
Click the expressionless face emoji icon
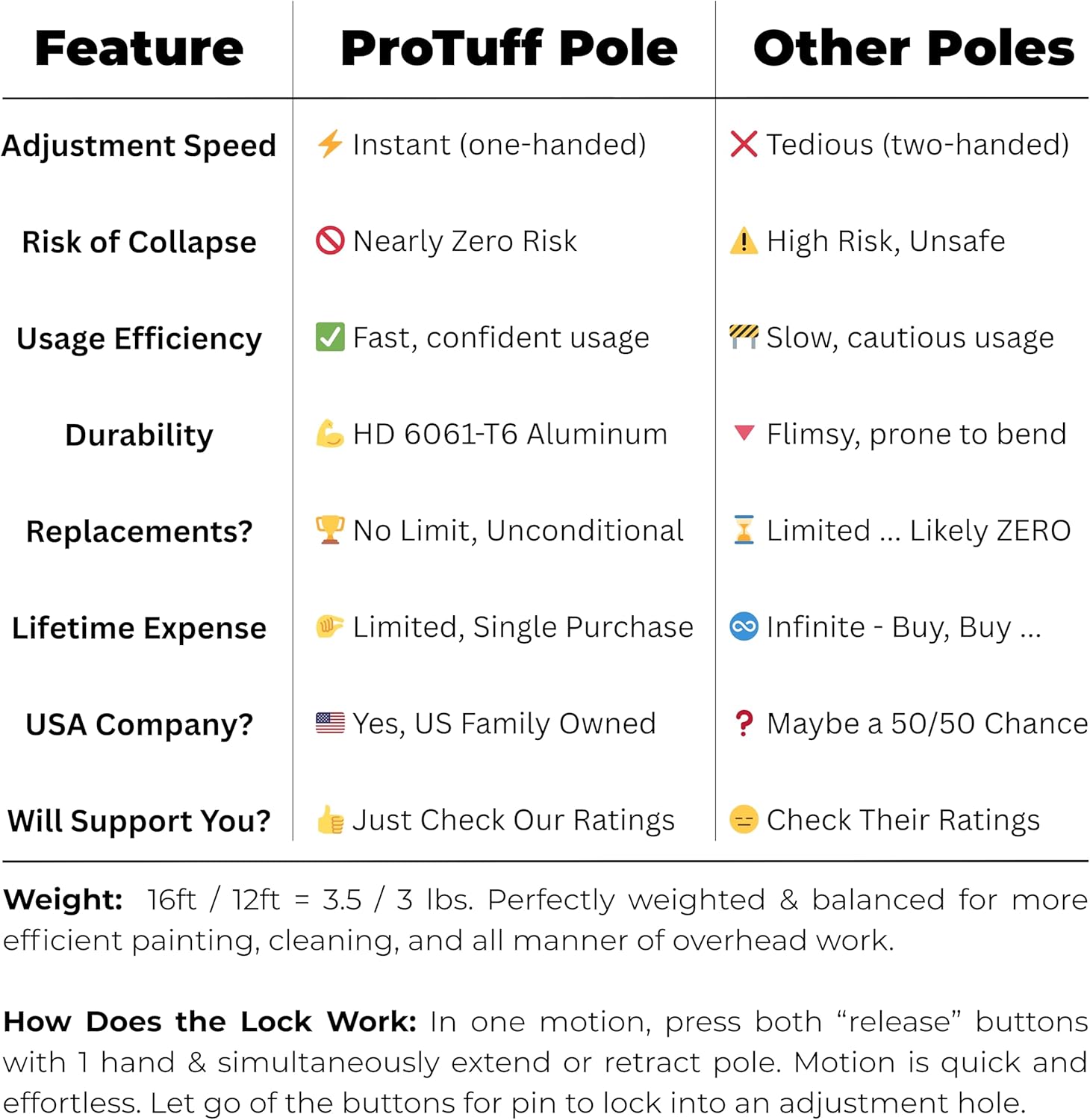(x=744, y=820)
